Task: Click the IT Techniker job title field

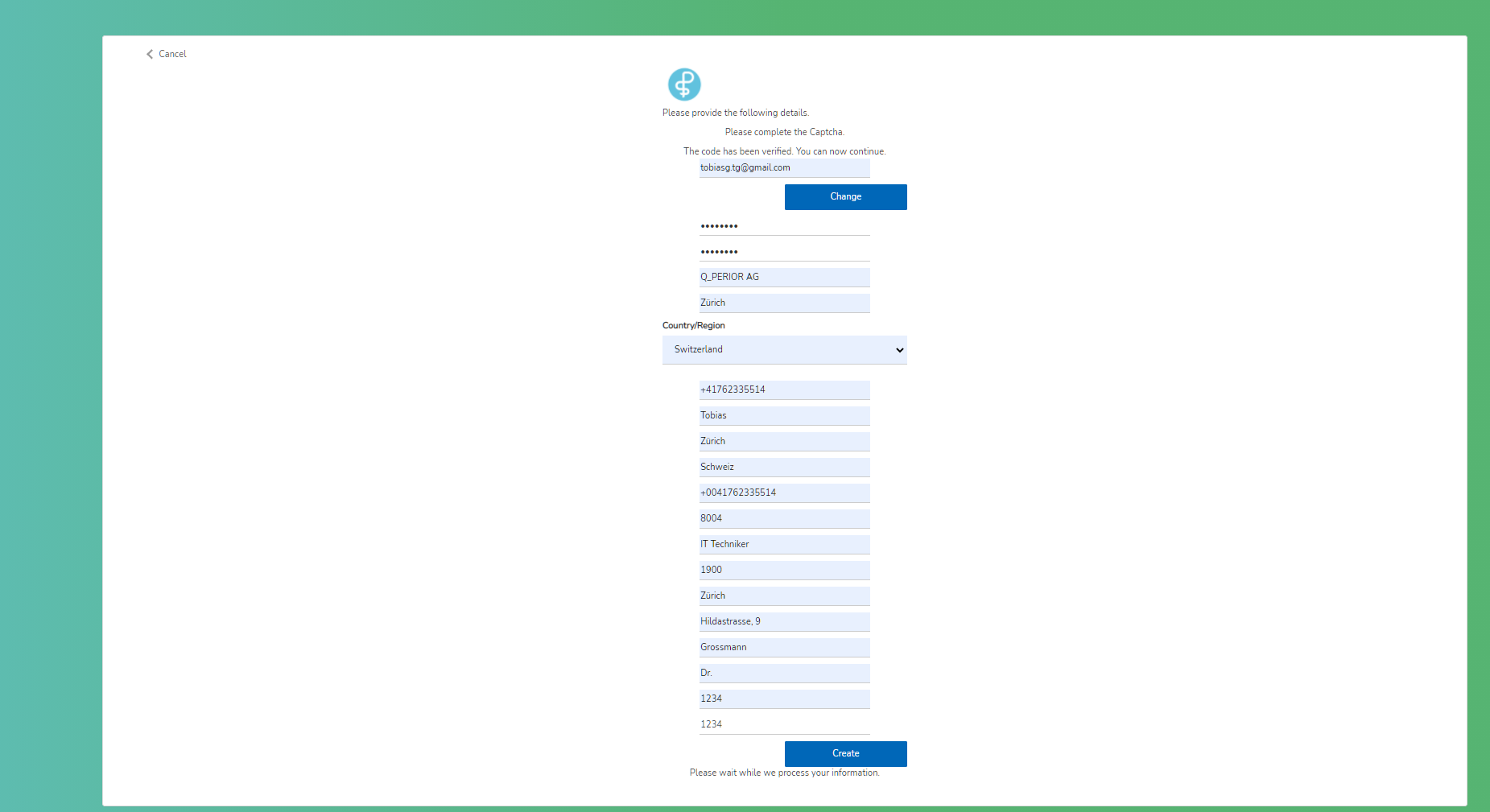Action: pos(784,545)
